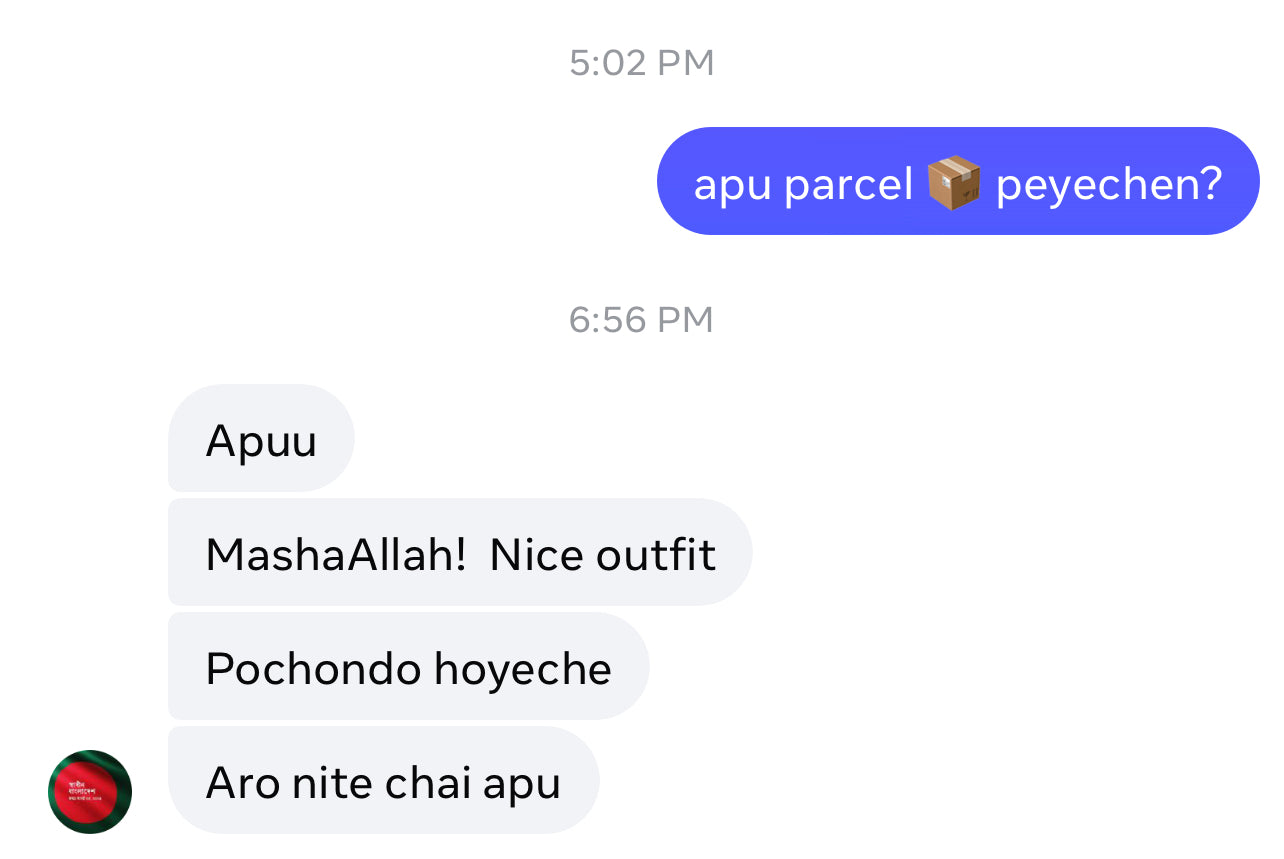The image size is (1284, 859).
Task: Select the "Aro nite chai apu" message
Action: 383,781
